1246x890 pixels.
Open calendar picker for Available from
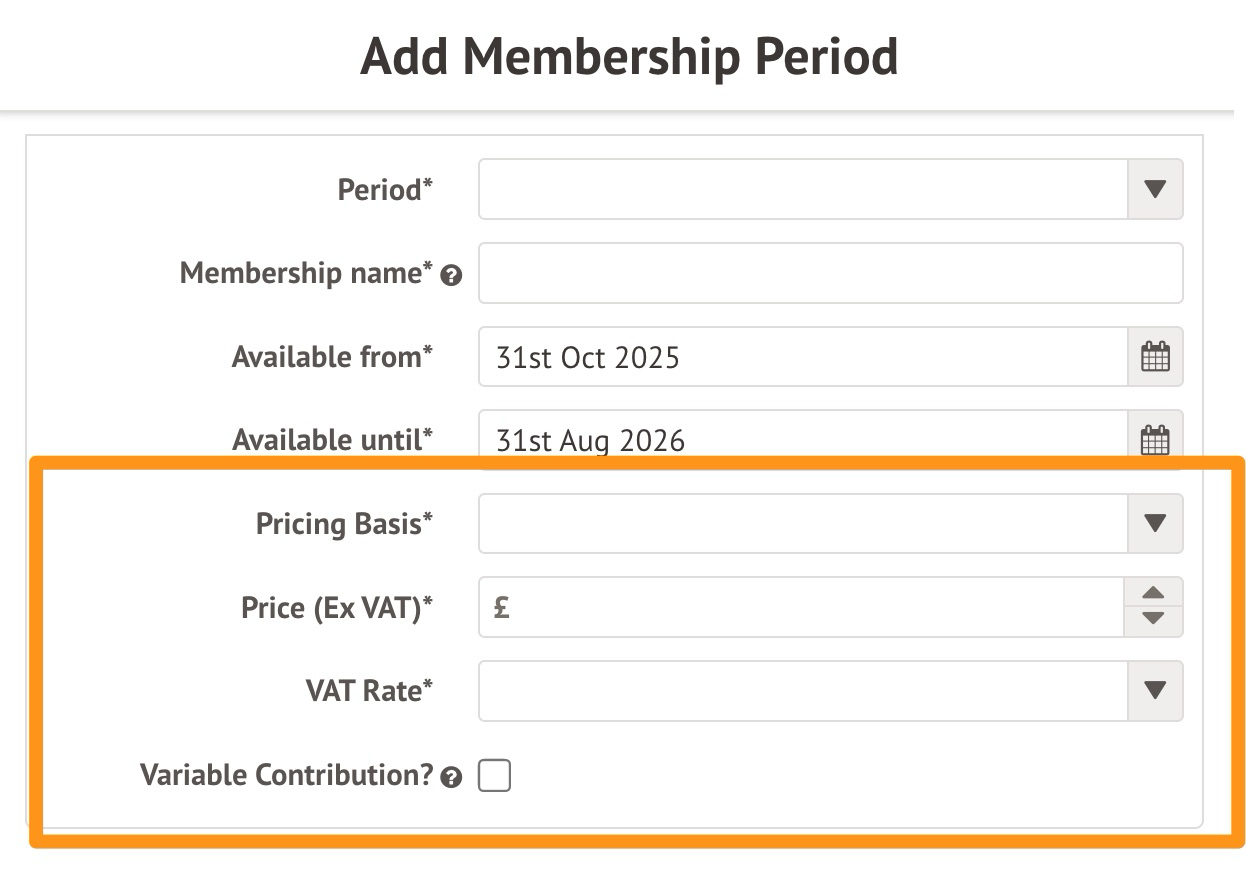(1155, 357)
